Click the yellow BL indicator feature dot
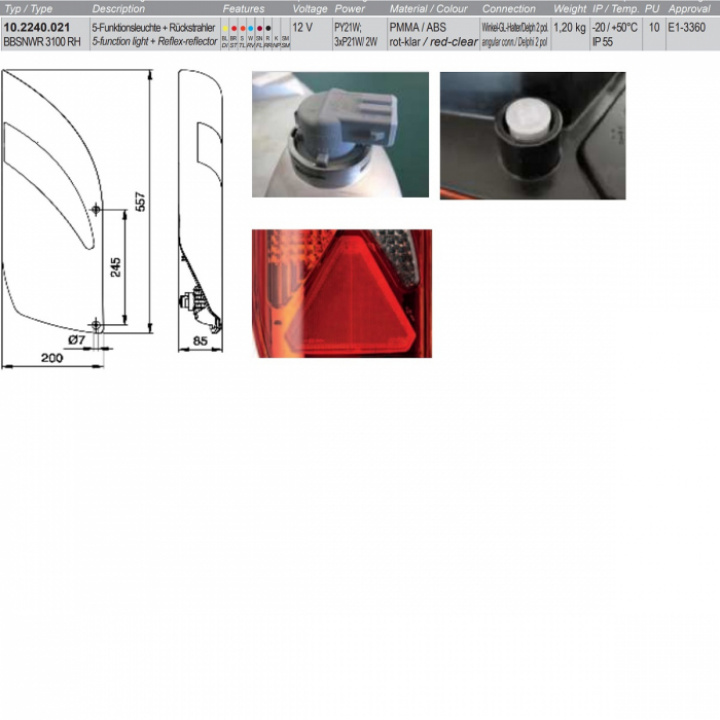Screen dimensions: 720x720 pyautogui.click(x=225, y=30)
